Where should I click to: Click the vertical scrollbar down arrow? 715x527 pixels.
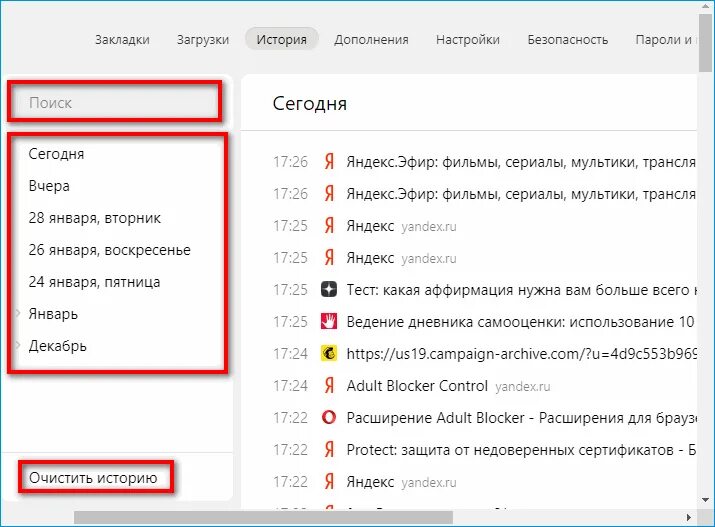click(706, 500)
